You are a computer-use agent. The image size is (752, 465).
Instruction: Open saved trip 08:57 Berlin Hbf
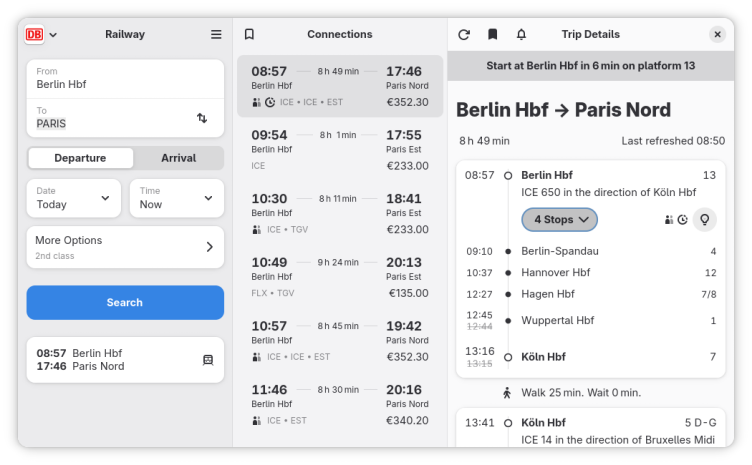pyautogui.click(x=125, y=360)
